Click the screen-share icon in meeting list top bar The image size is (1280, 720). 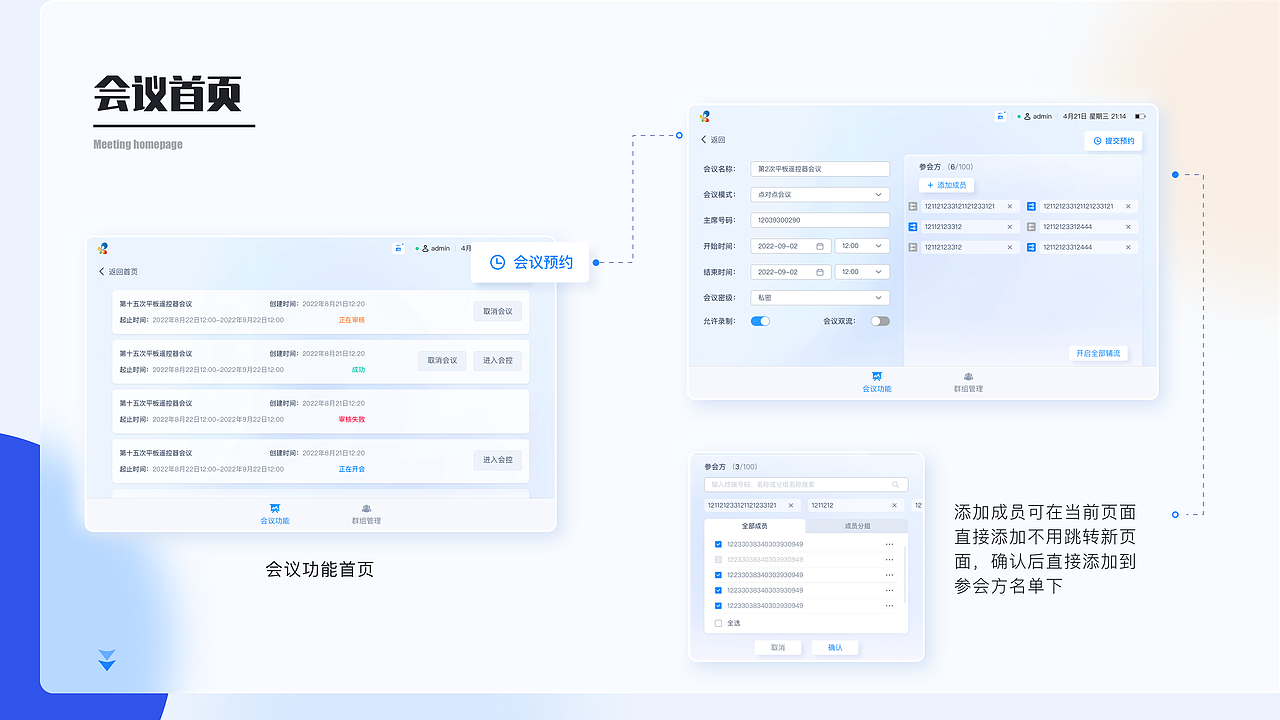[x=398, y=248]
